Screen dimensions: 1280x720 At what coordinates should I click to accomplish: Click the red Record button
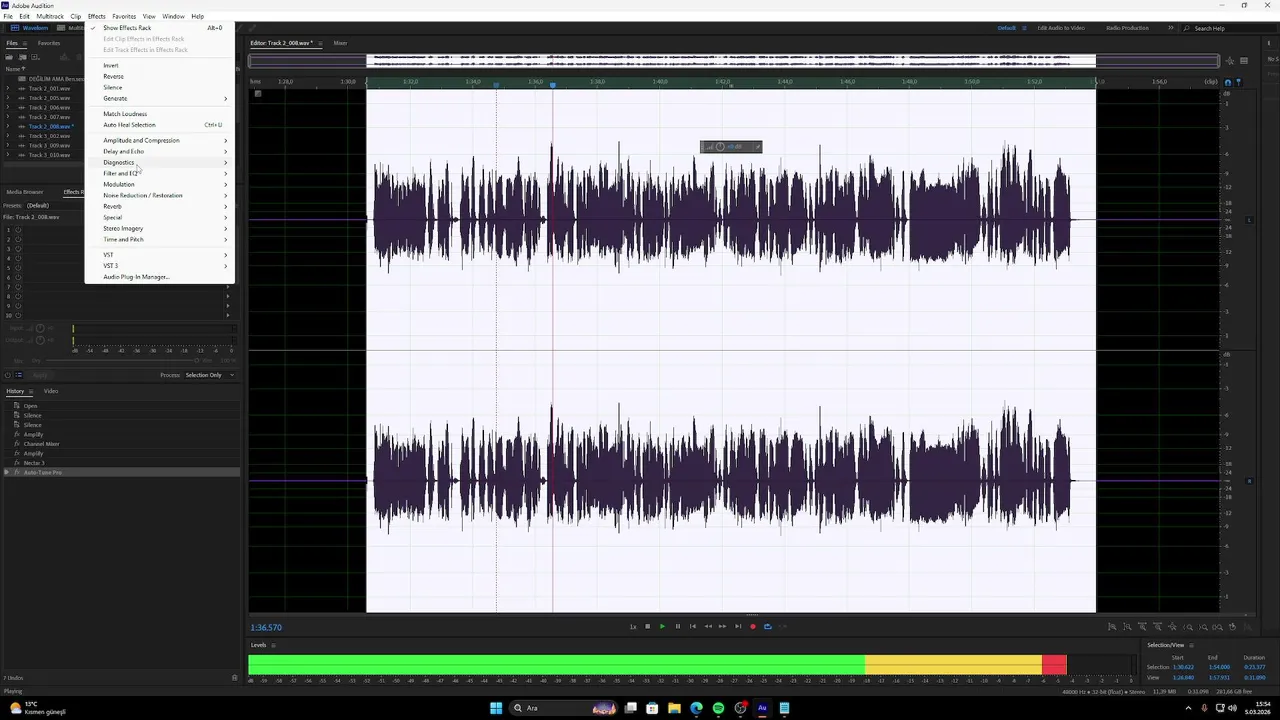click(752, 627)
